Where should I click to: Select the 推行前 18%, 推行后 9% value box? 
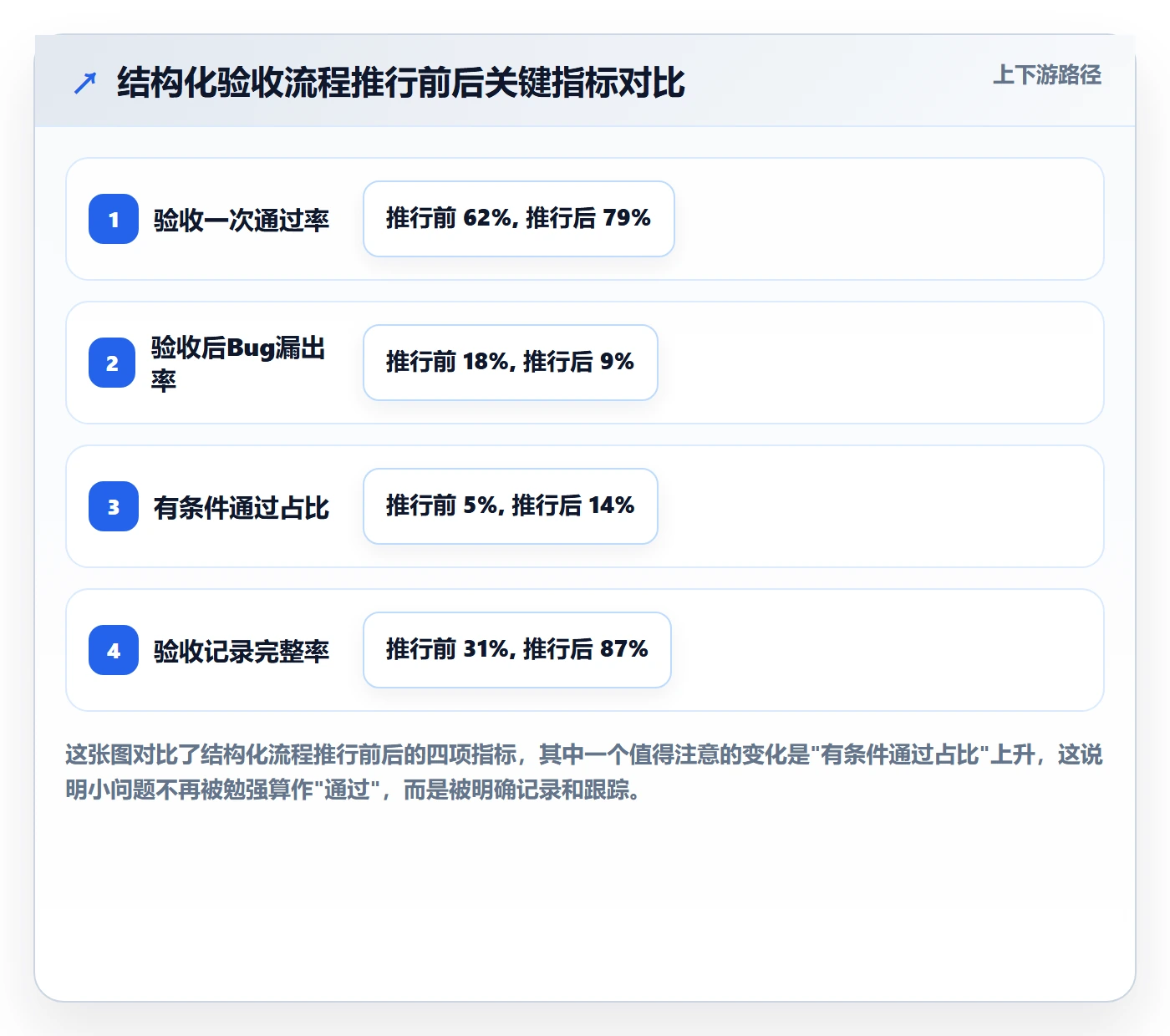coord(511,363)
